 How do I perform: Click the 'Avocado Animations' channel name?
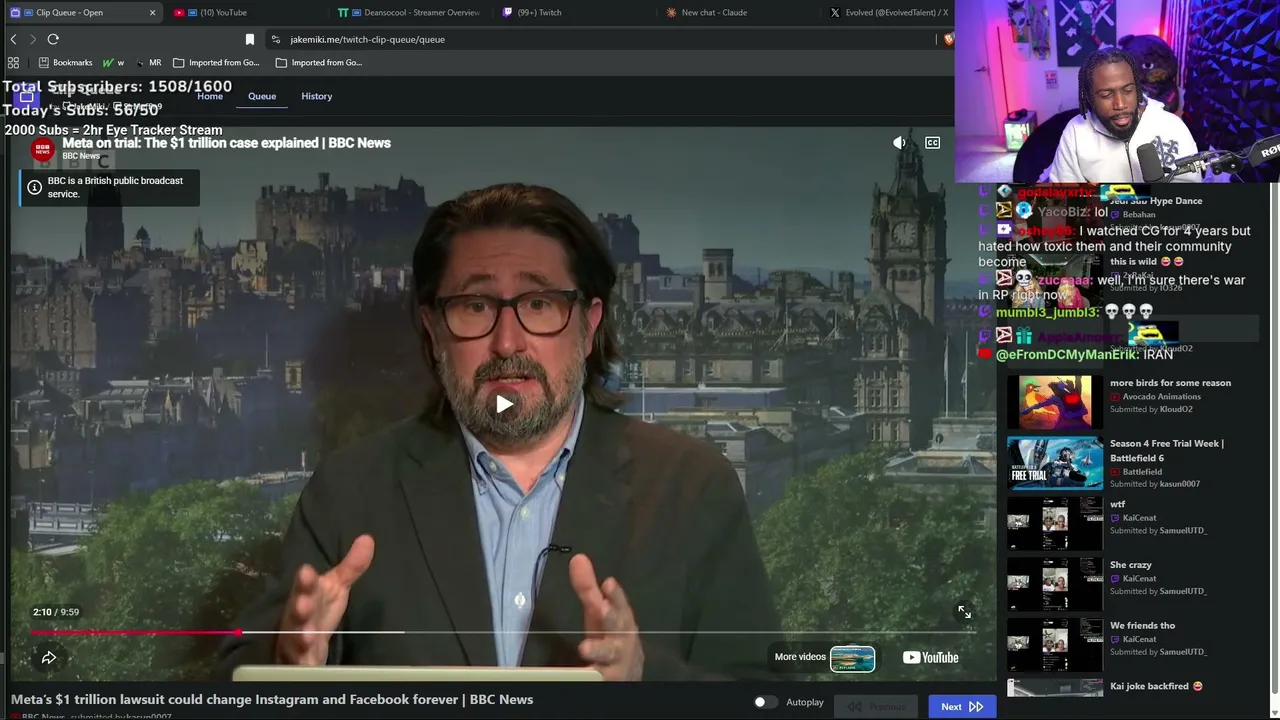1161,397
